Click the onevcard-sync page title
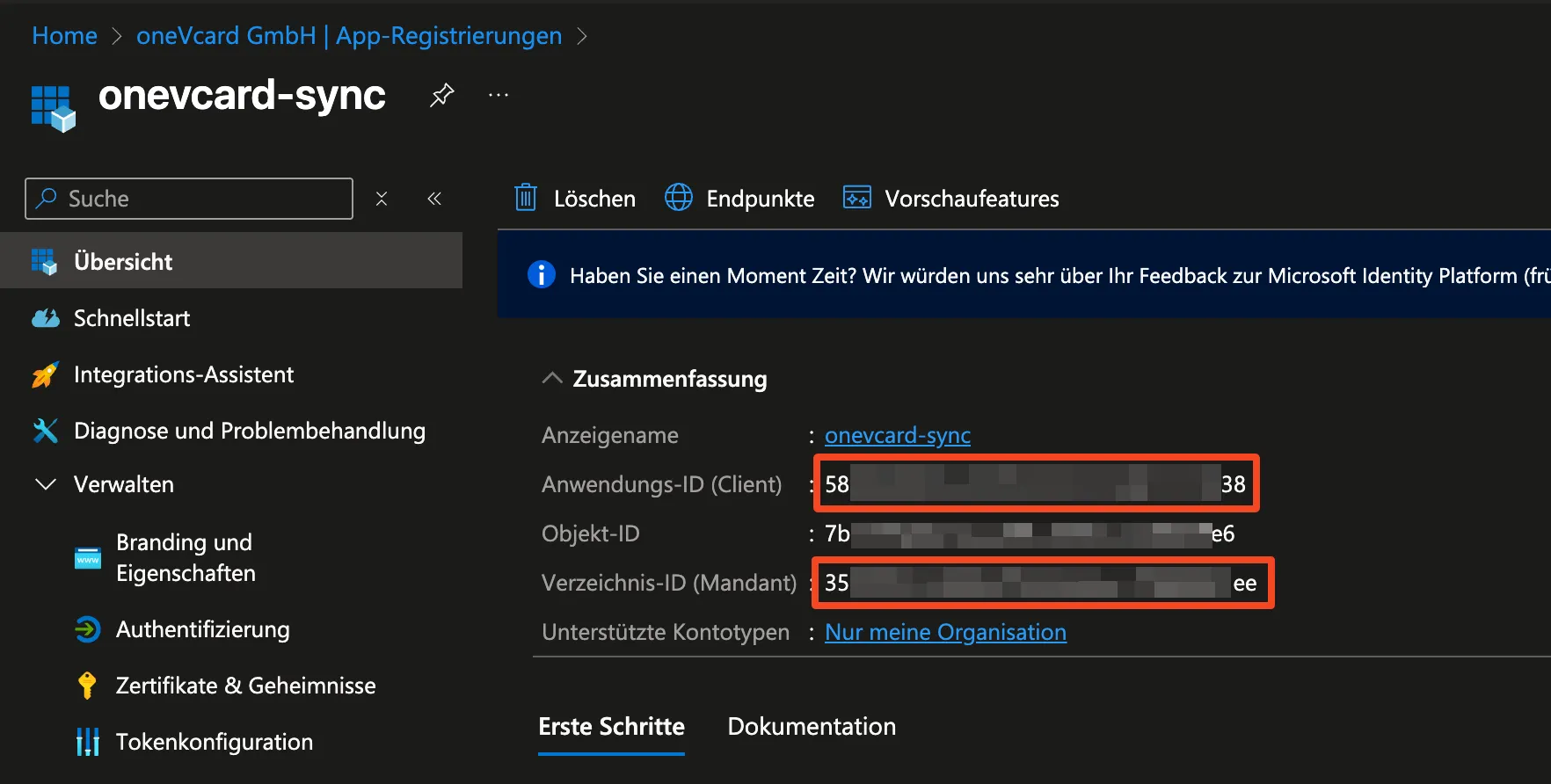1551x784 pixels. pyautogui.click(x=242, y=95)
